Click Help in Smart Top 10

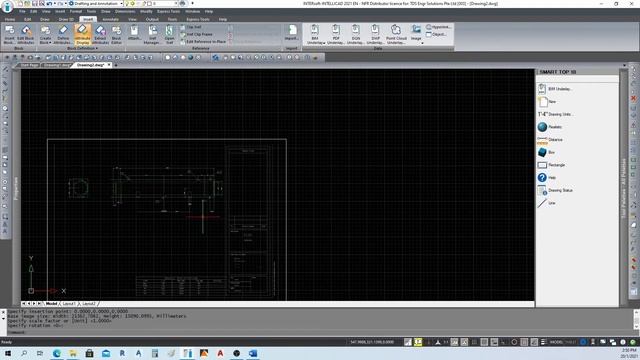547,178
